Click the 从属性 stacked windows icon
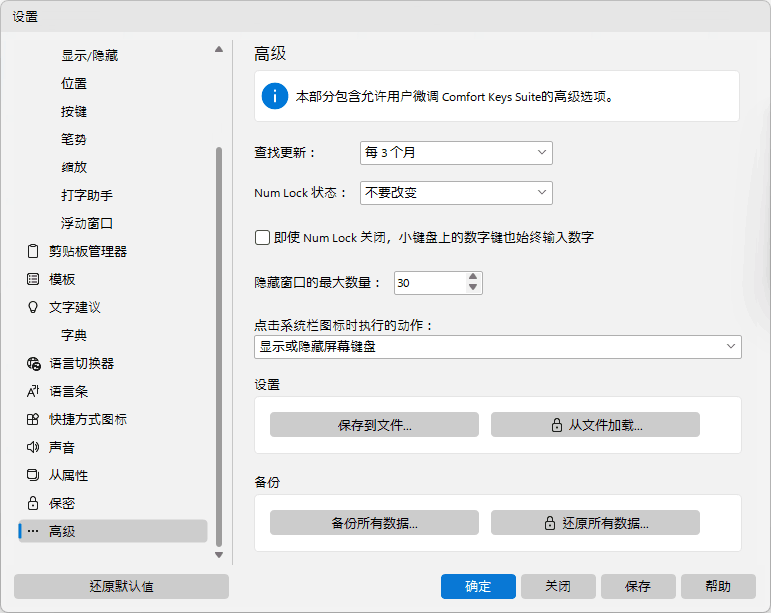 pyautogui.click(x=33, y=475)
